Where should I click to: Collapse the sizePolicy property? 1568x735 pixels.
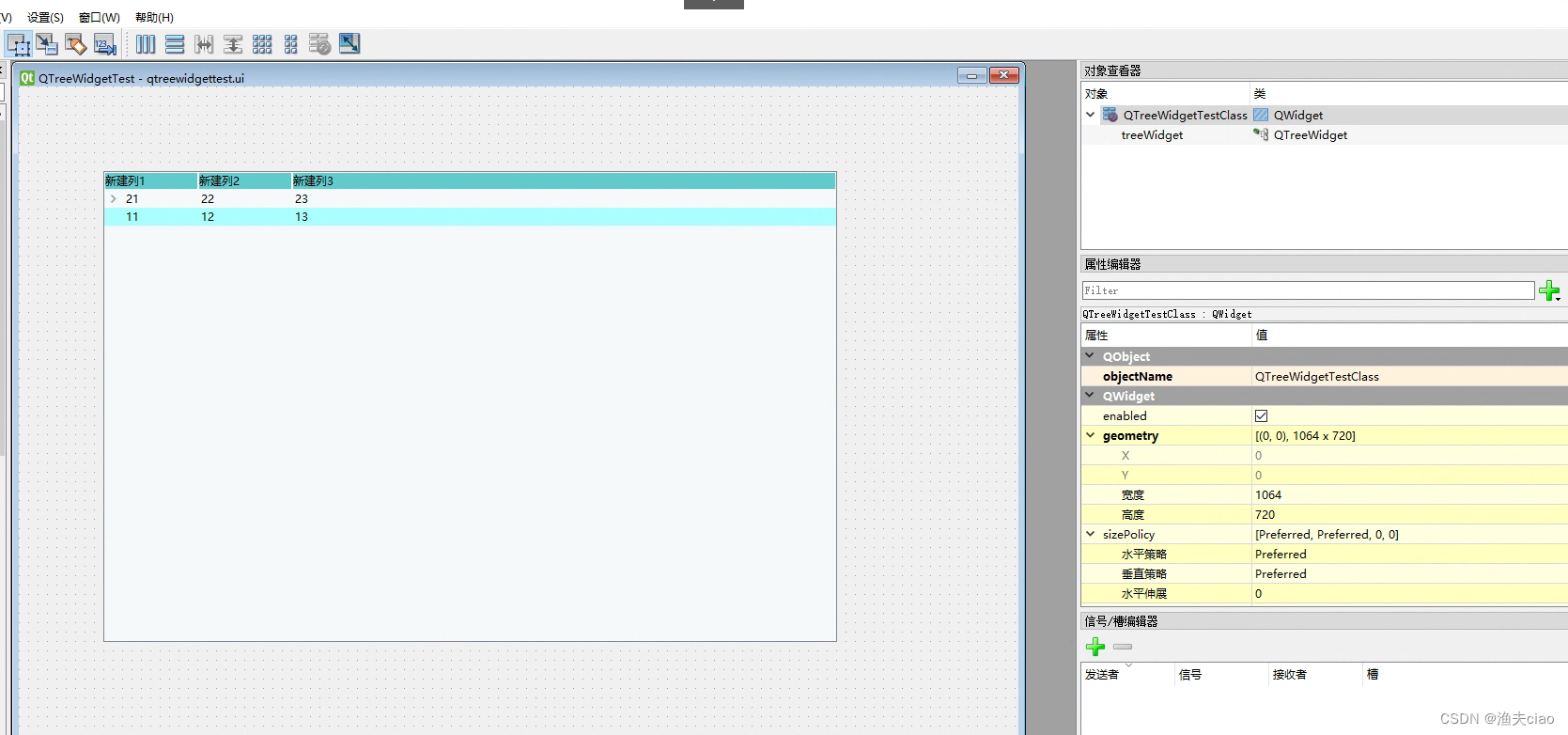(x=1090, y=534)
